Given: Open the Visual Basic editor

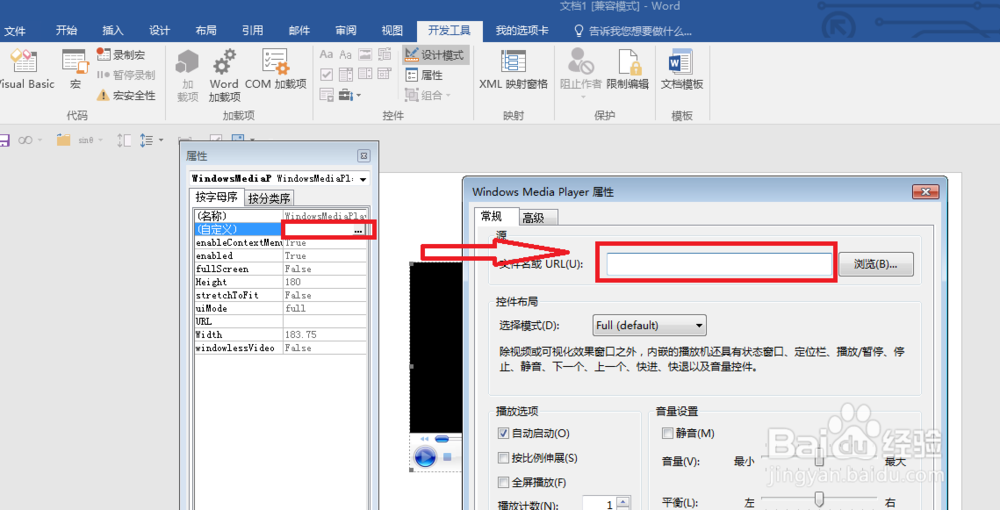Looking at the screenshot, I should coord(26,69).
